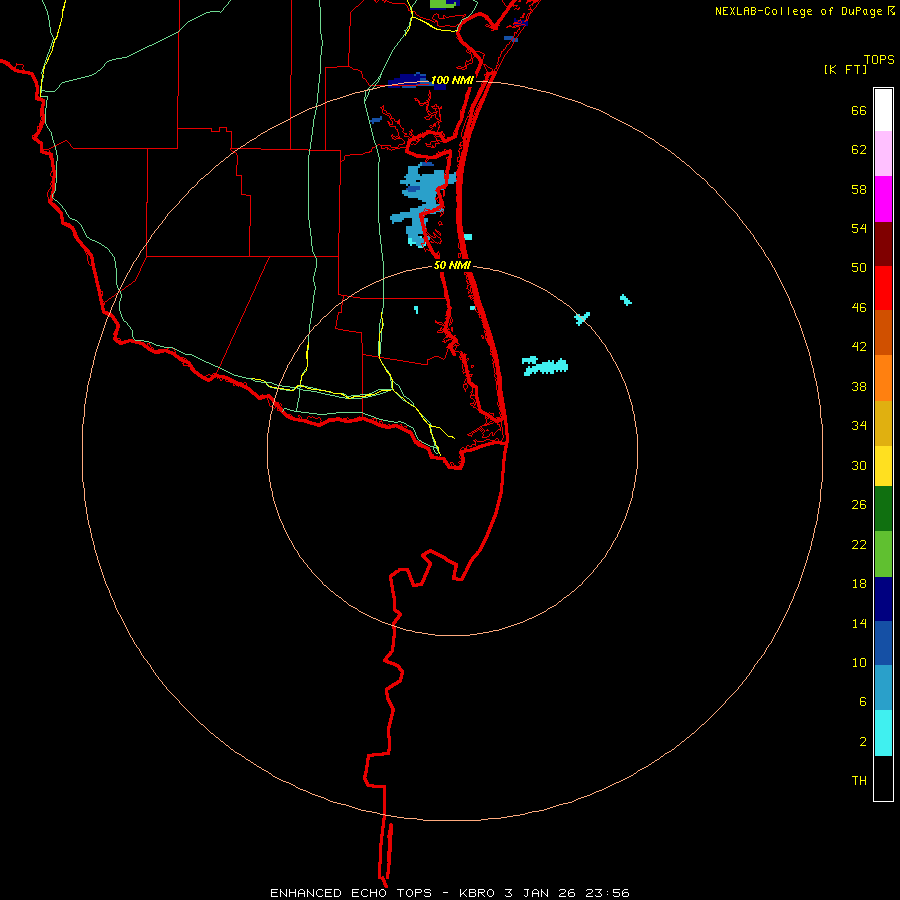Viewport: 900px width, 900px height.
Task: Click the TH label on the legend
Action: (x=859, y=781)
